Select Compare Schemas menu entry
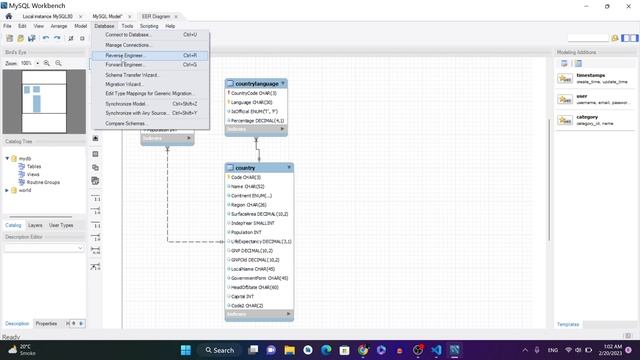Viewport: 640px width, 360px height. [150, 124]
